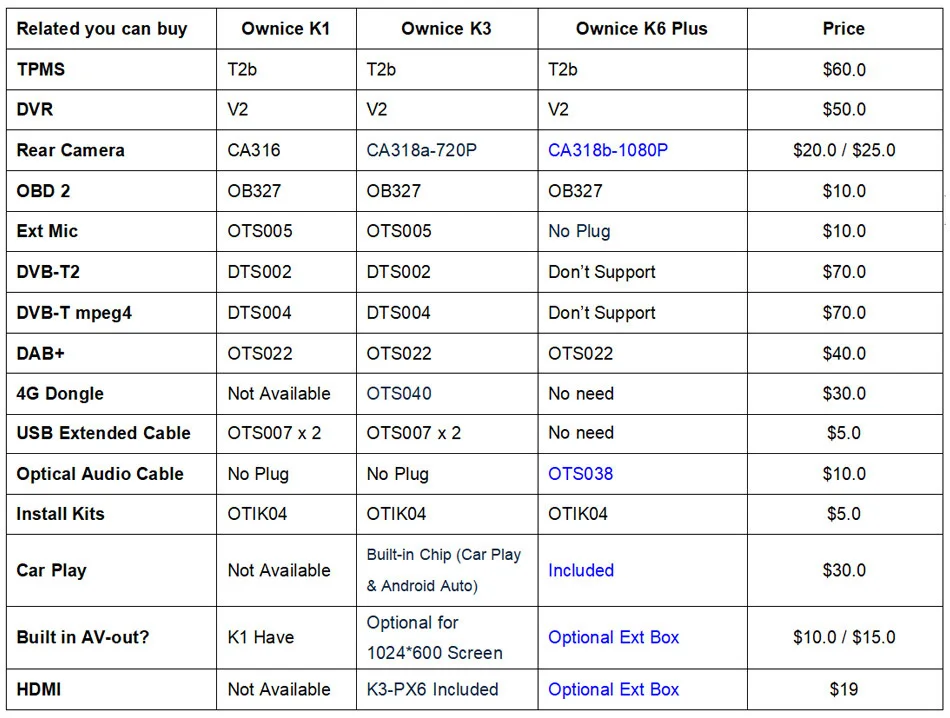Click the CA318b-1080P rear camera link

pyautogui.click(x=608, y=150)
